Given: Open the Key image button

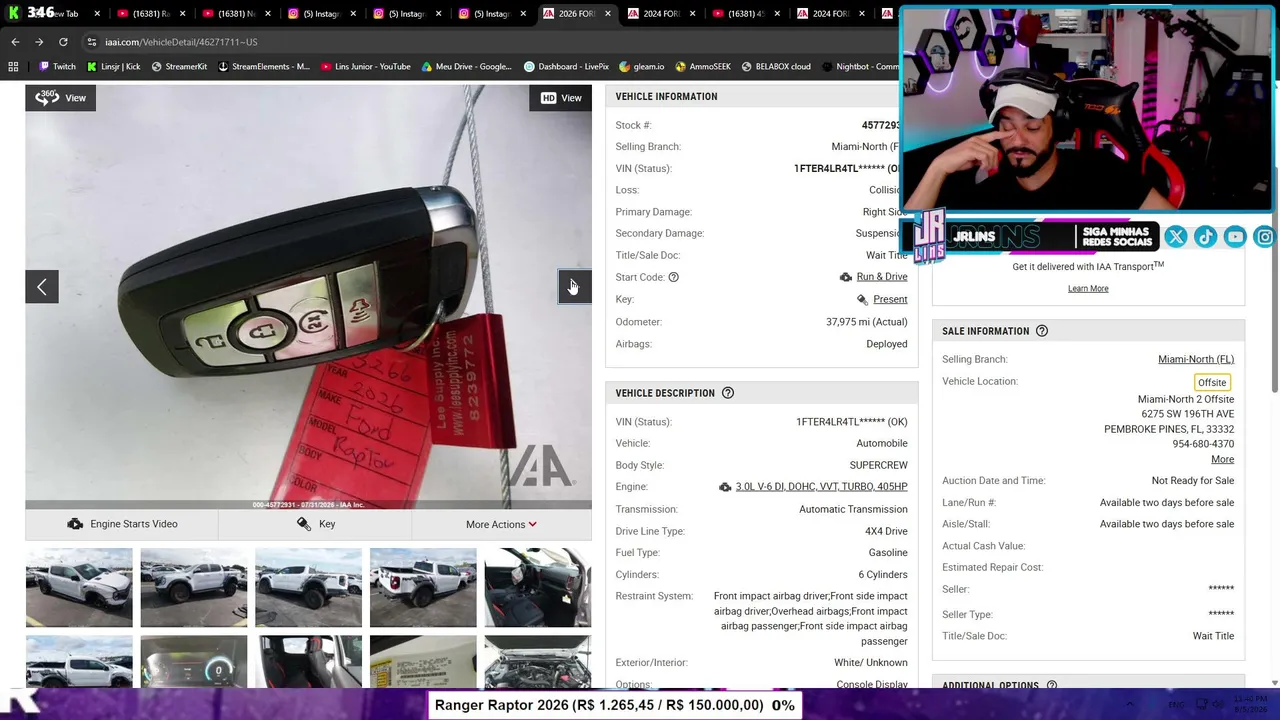Looking at the screenshot, I should [315, 524].
